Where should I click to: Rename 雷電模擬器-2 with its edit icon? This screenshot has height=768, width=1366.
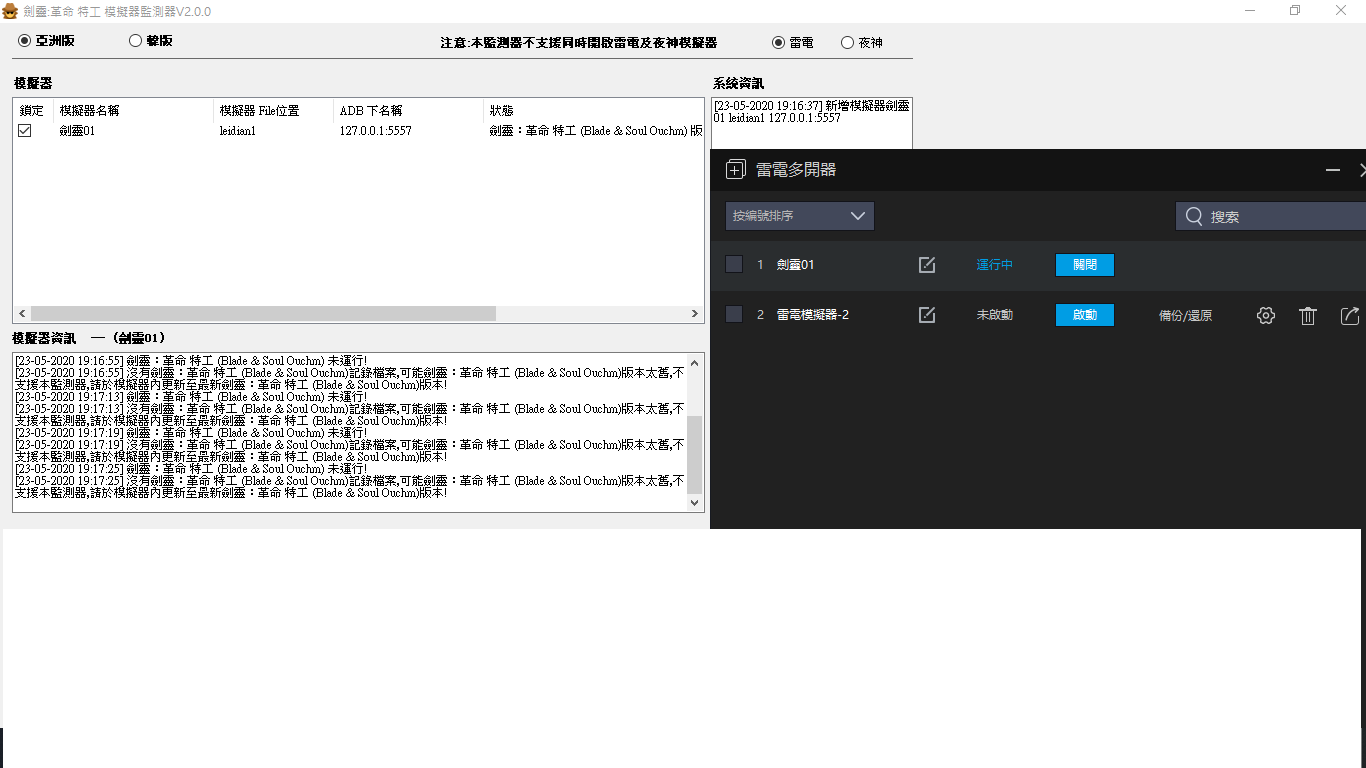coord(927,315)
